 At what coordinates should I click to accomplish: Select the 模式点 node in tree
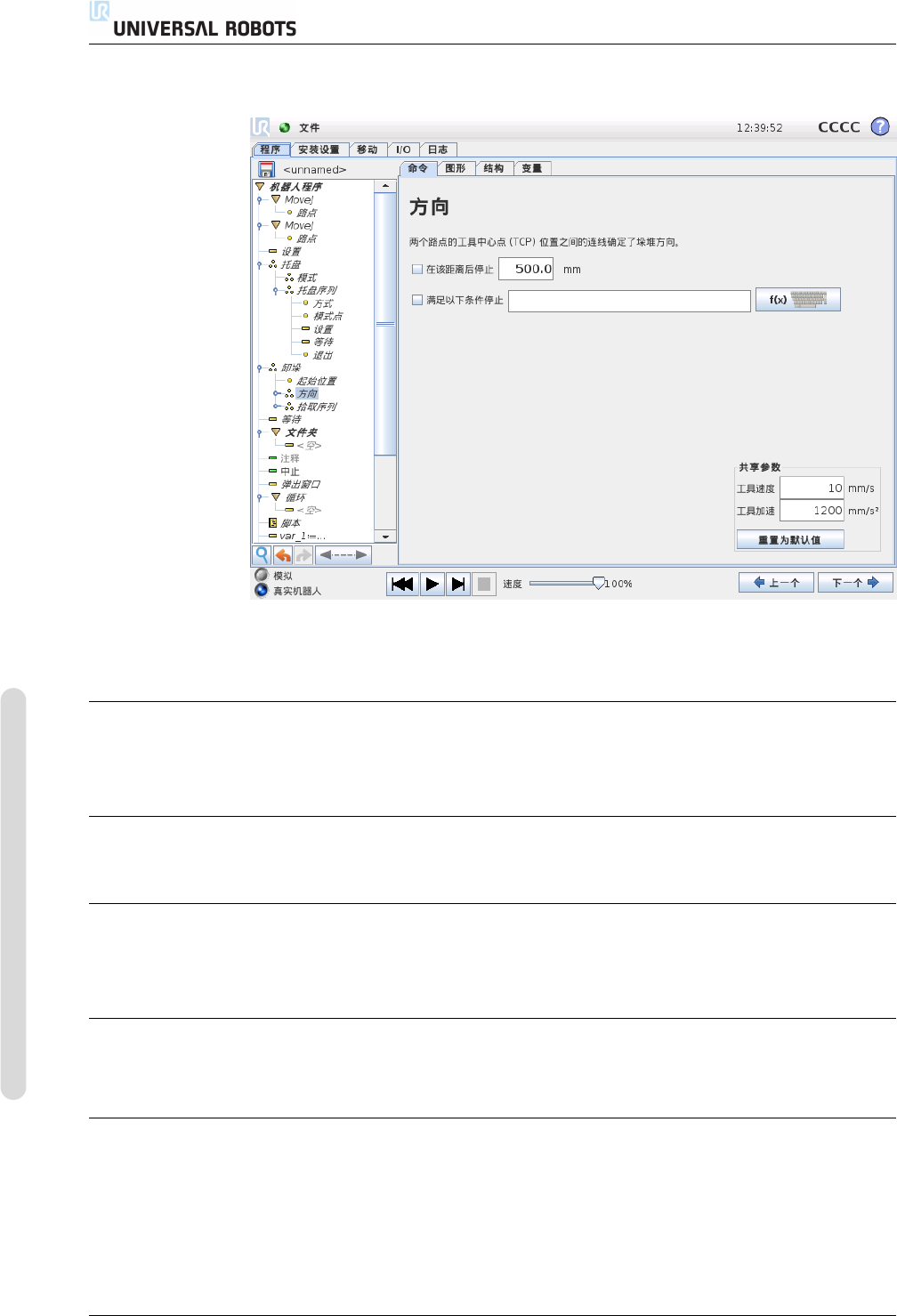pyautogui.click(x=327, y=316)
